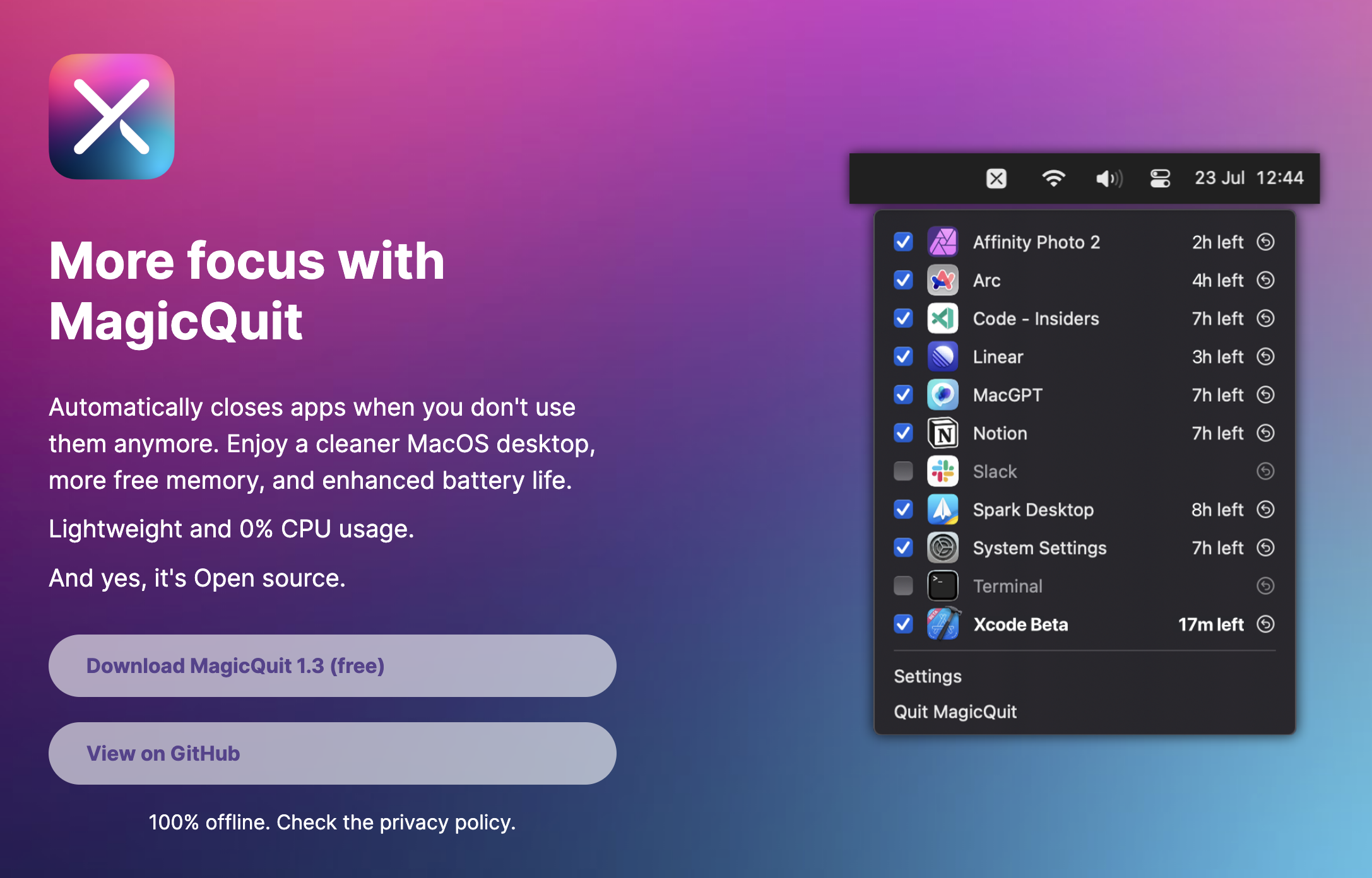The height and width of the screenshot is (878, 1372).
Task: Reset timer icon for Arc
Action: point(1265,280)
